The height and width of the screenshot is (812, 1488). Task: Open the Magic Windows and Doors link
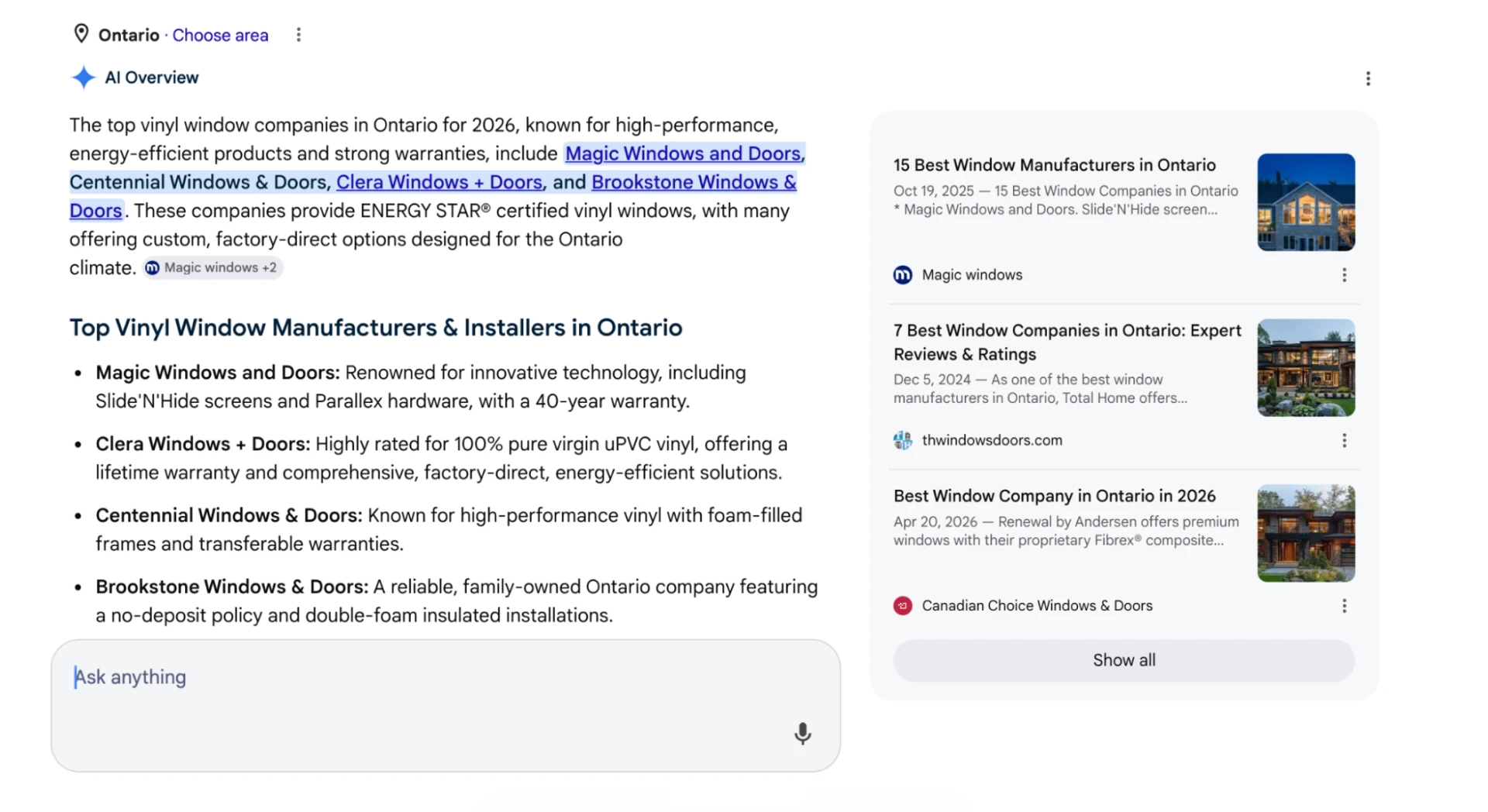(683, 153)
